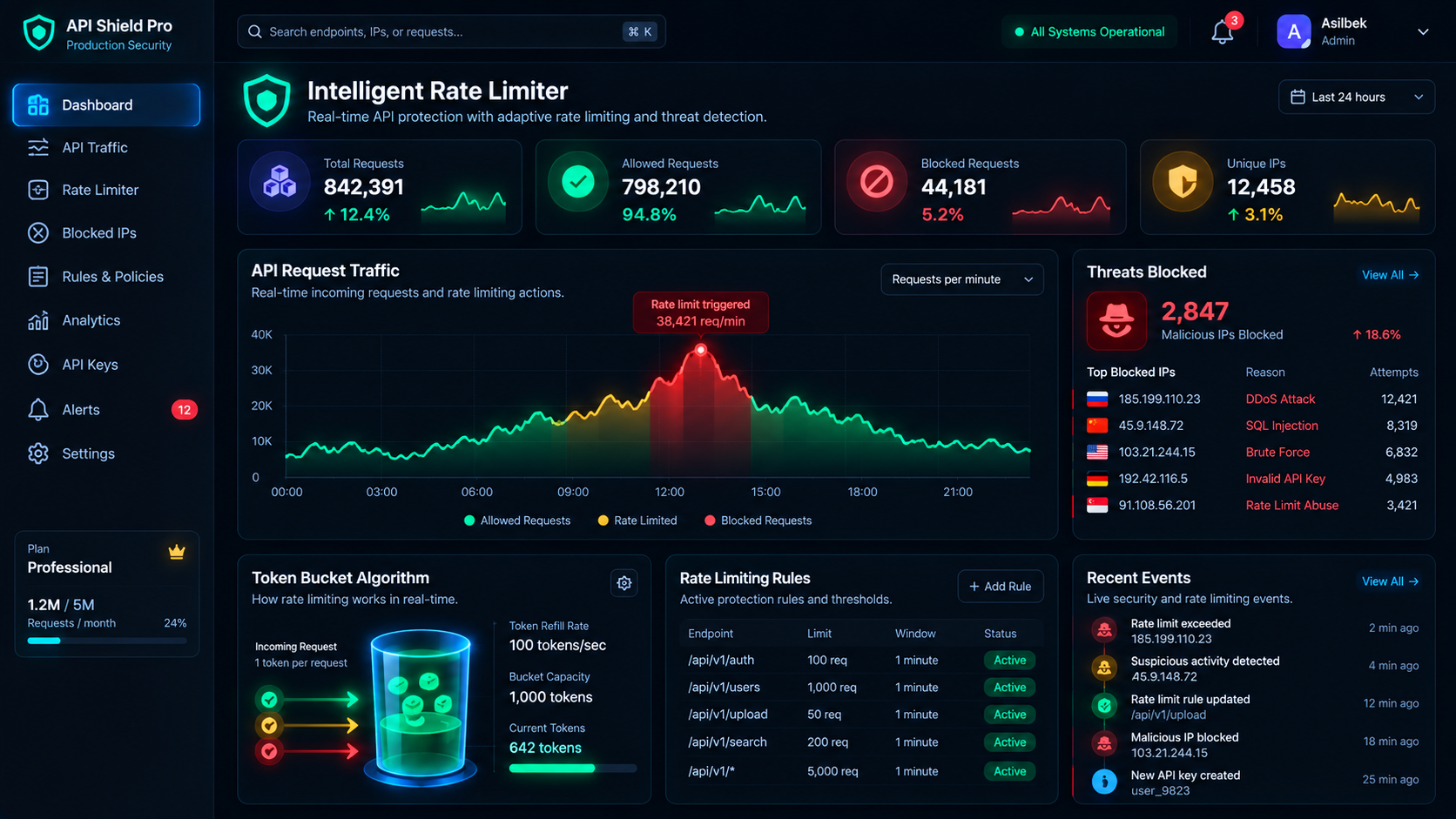This screenshot has height=819, width=1456.
Task: Click the API Shield Pro shield logo
Action: 38,33
